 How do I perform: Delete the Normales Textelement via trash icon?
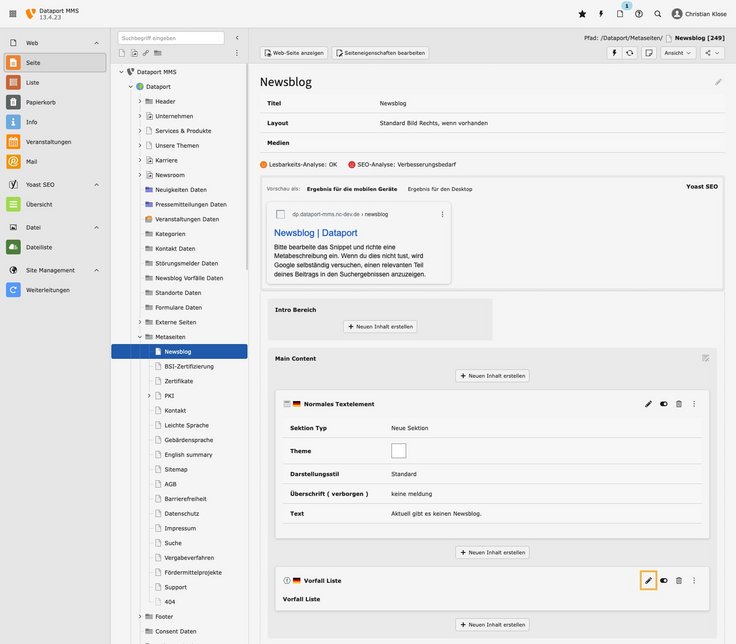tap(679, 404)
